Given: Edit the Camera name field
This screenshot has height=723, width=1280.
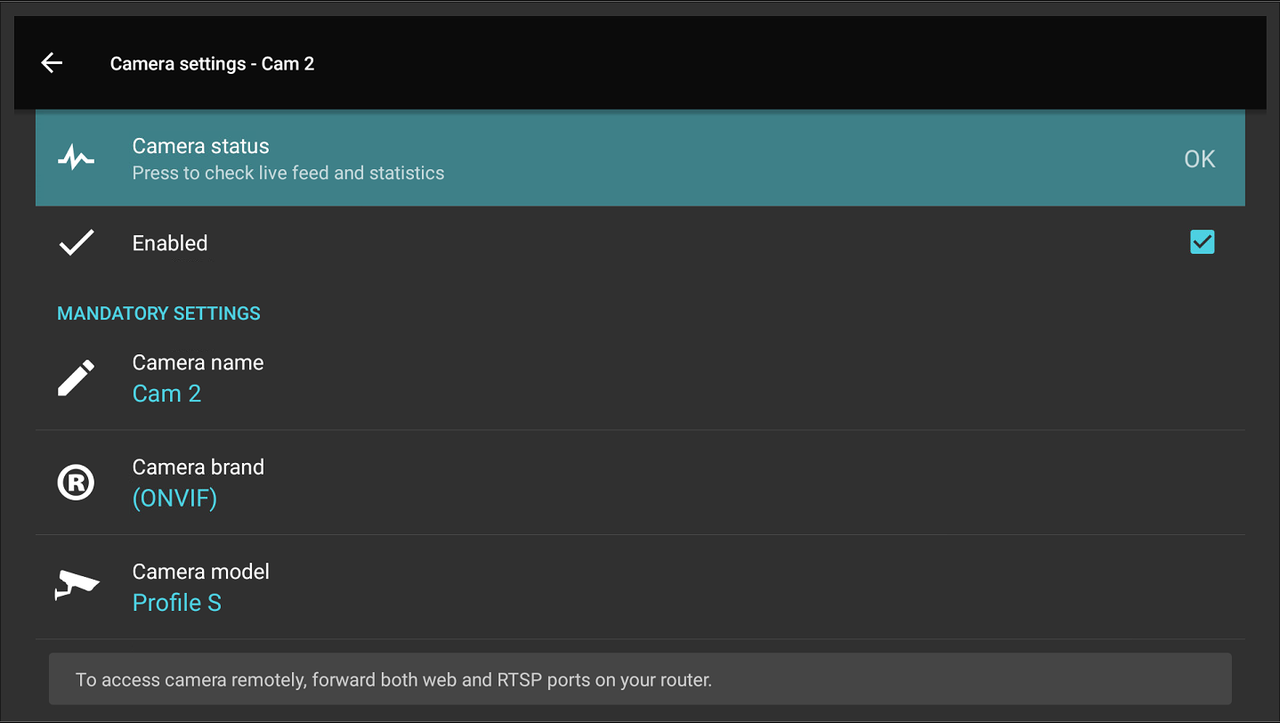Looking at the screenshot, I should tap(640, 378).
